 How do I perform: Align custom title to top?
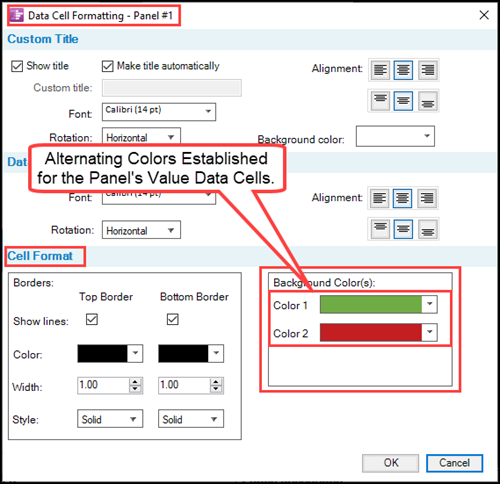coord(380,101)
